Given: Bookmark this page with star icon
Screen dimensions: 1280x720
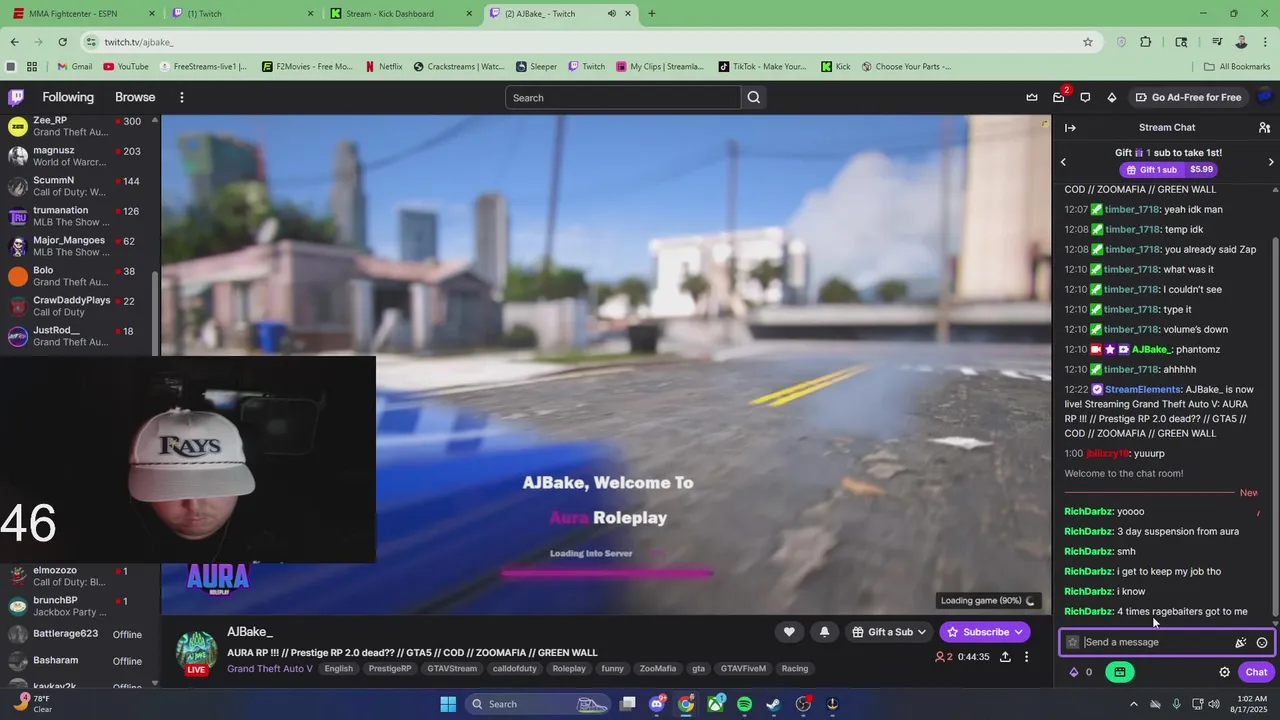Looking at the screenshot, I should (x=1088, y=42).
